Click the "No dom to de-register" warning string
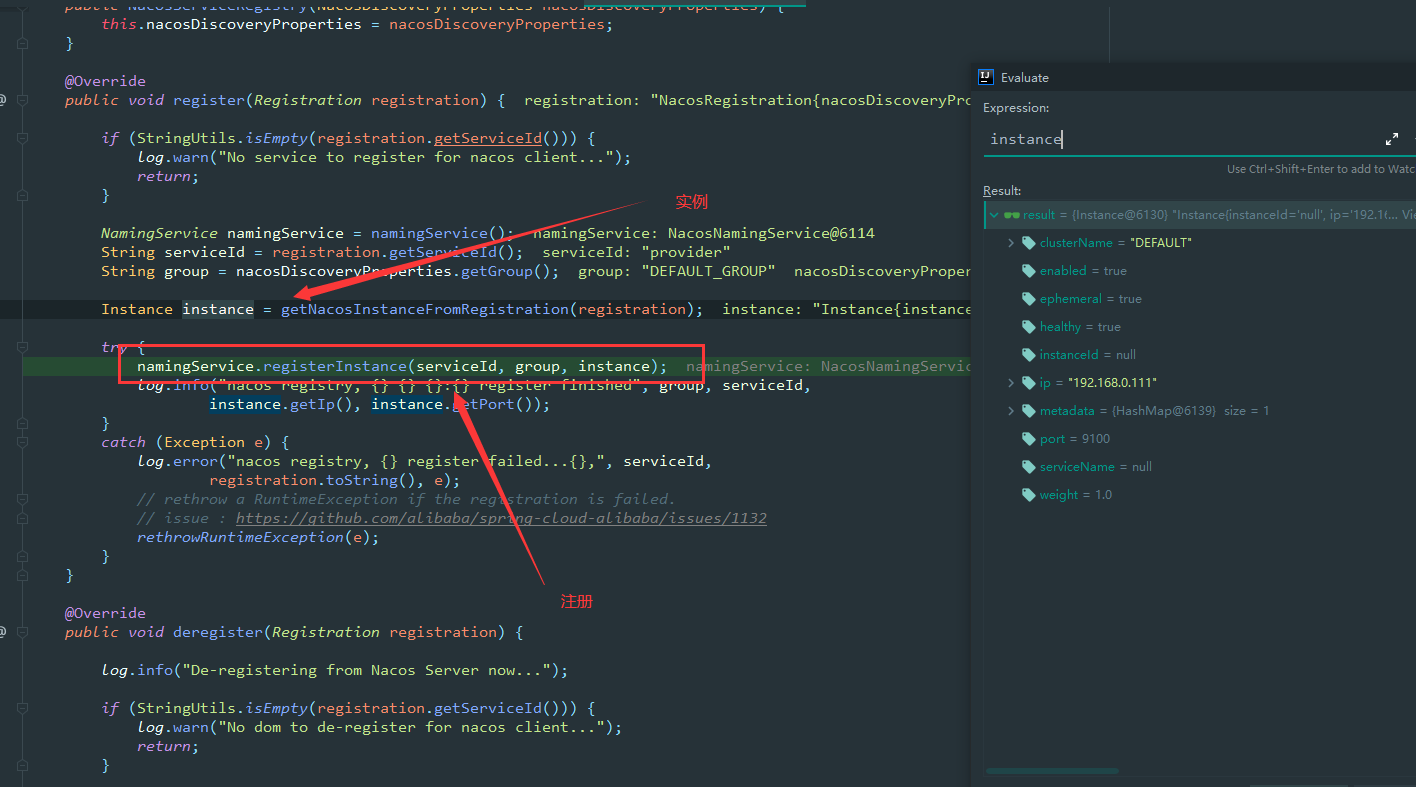The width and height of the screenshot is (1416, 787). click(416, 727)
